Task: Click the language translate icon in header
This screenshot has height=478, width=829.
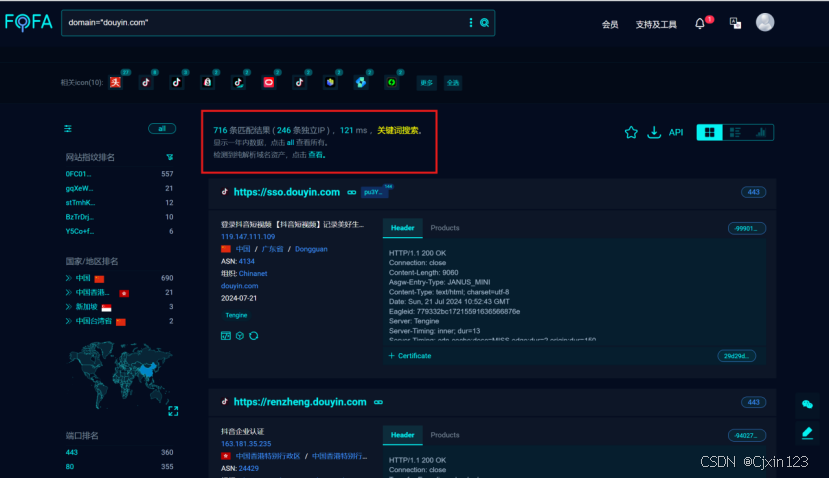Action: click(735, 23)
